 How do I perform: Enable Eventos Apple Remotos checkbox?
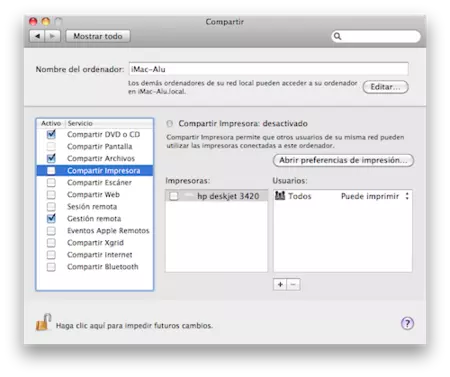[x=51, y=230]
